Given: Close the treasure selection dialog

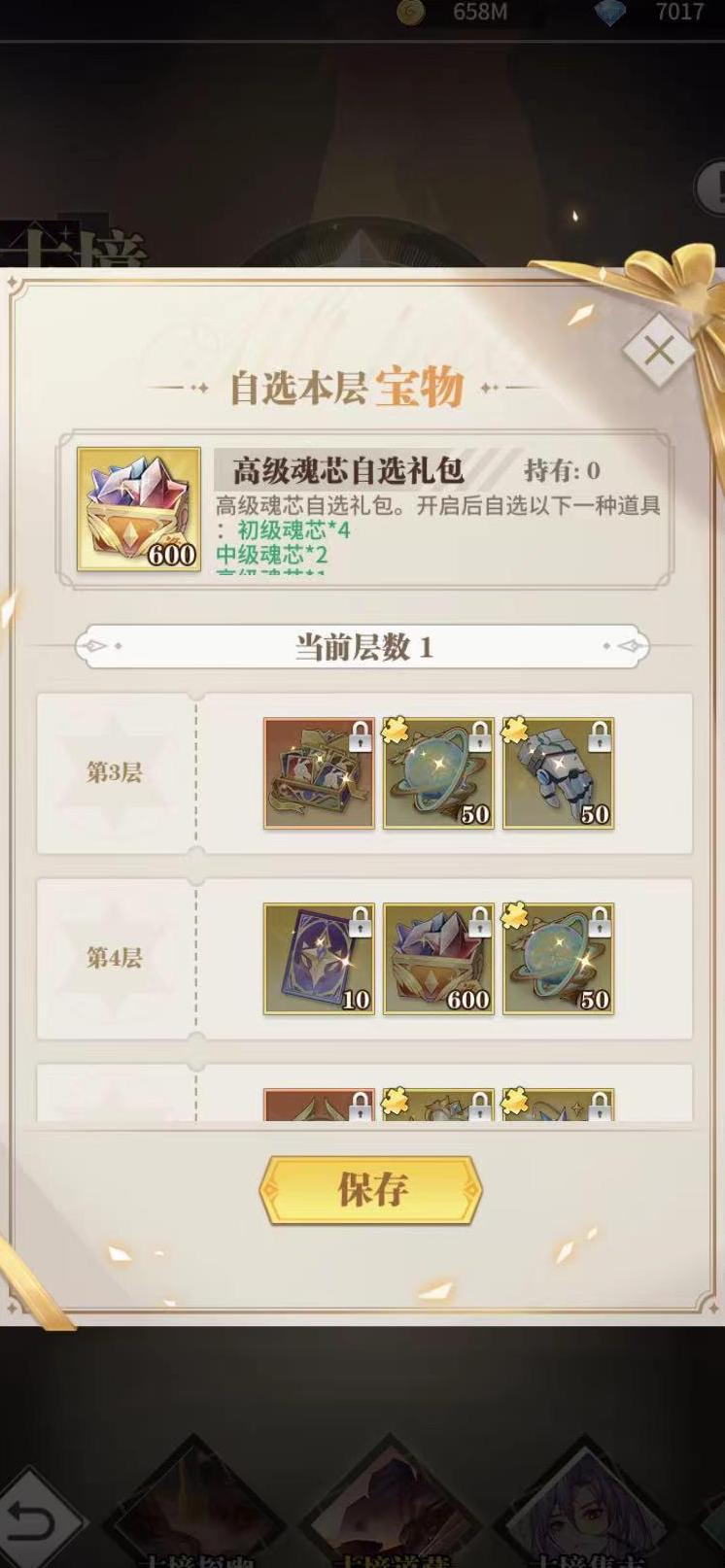Looking at the screenshot, I should click(660, 350).
